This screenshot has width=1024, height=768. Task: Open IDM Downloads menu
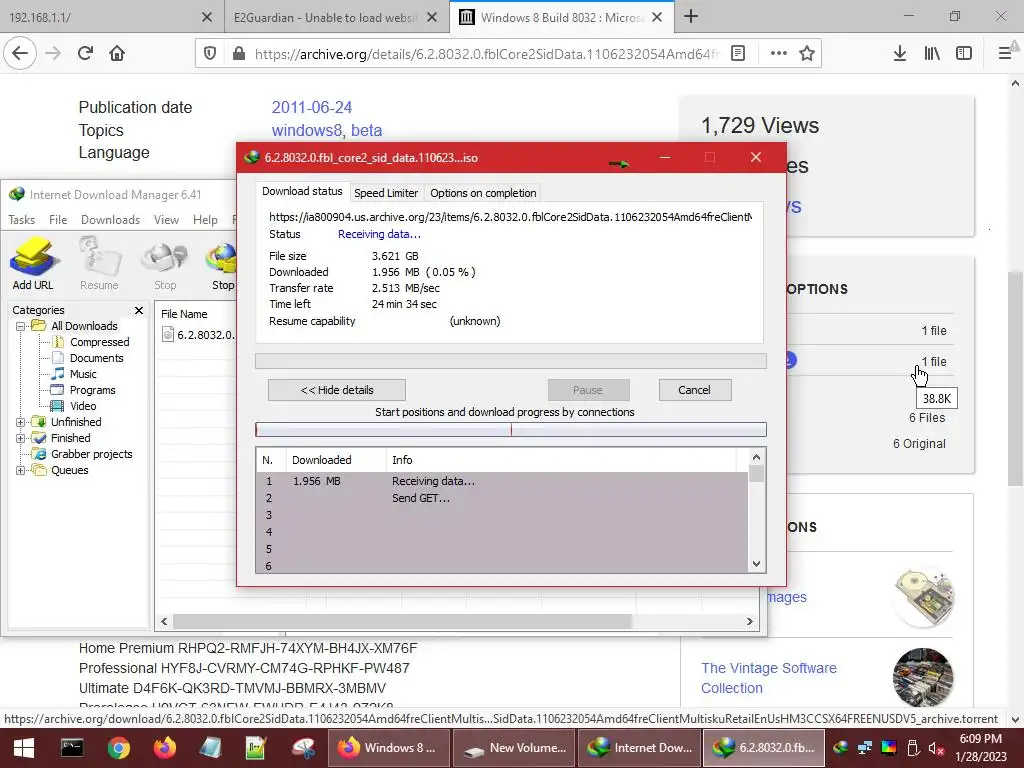[110, 219]
